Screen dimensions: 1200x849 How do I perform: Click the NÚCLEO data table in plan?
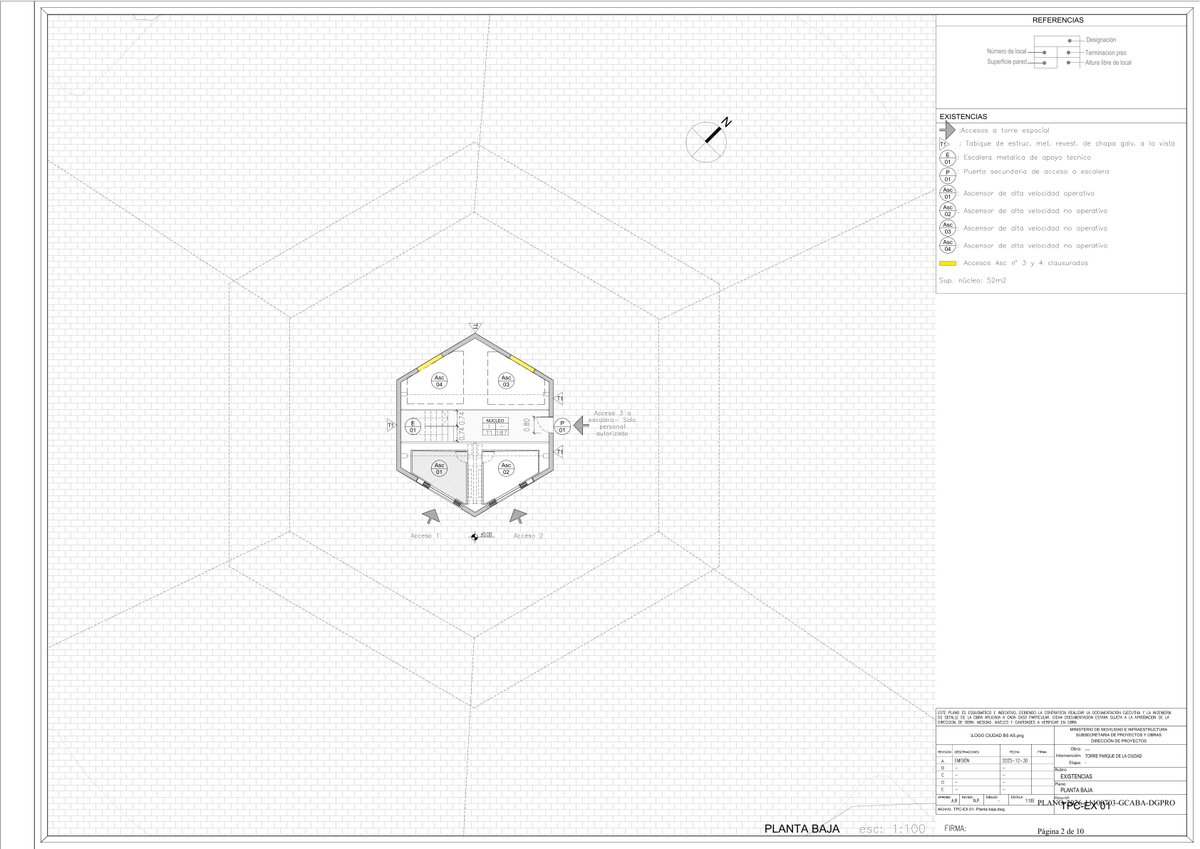coord(496,427)
